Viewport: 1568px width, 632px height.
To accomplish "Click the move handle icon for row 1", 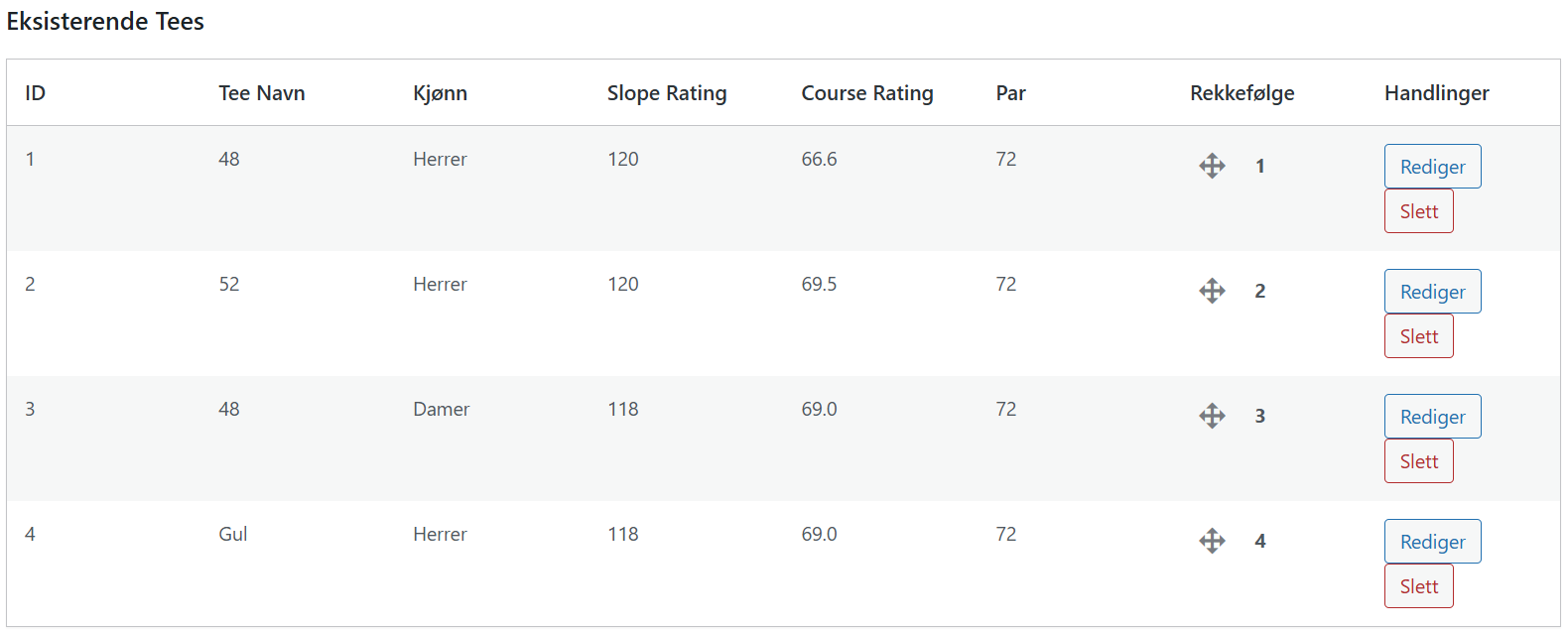I will tap(1212, 166).
